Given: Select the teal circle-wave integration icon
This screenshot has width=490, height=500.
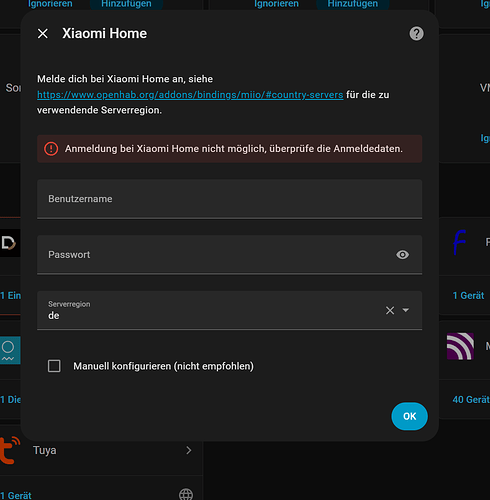Looking at the screenshot, I should click(10, 350).
